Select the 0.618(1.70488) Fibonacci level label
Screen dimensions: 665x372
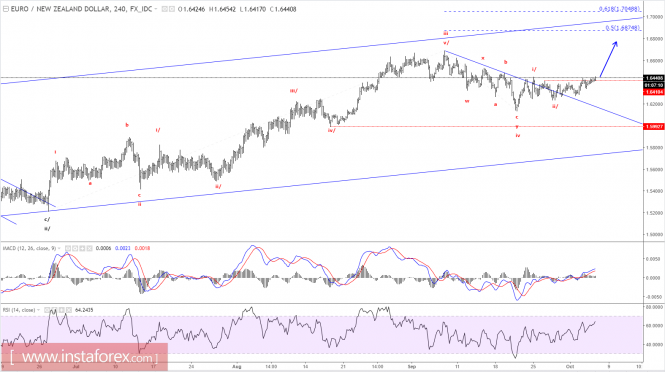click(x=619, y=9)
